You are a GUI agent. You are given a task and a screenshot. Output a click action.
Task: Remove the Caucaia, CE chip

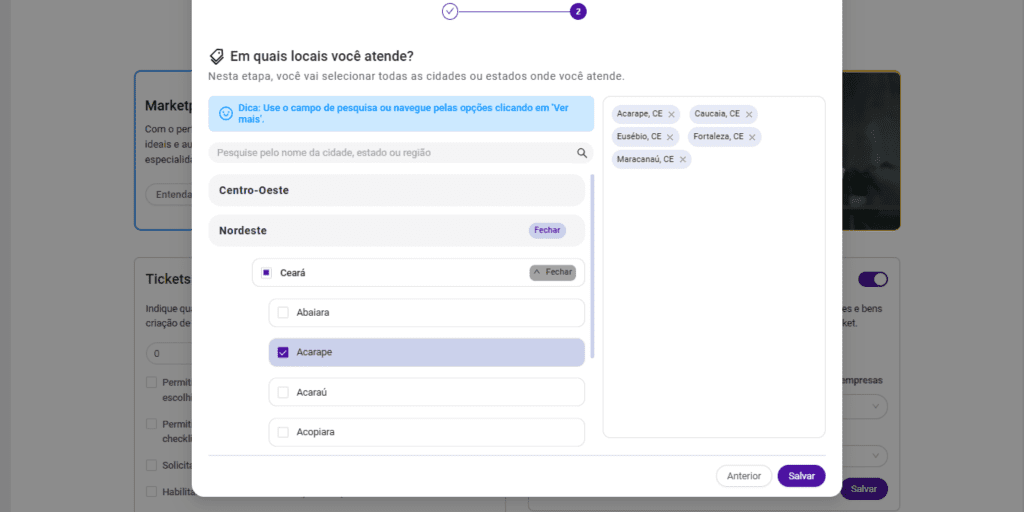coord(748,115)
